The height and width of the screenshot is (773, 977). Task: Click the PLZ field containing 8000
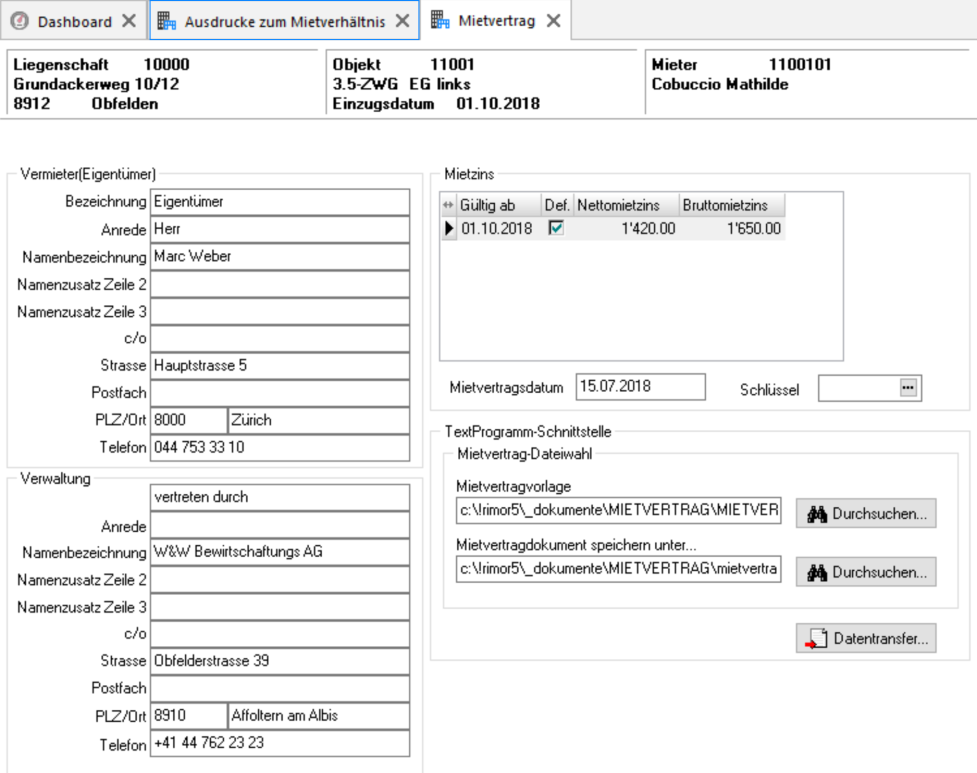[x=188, y=421]
